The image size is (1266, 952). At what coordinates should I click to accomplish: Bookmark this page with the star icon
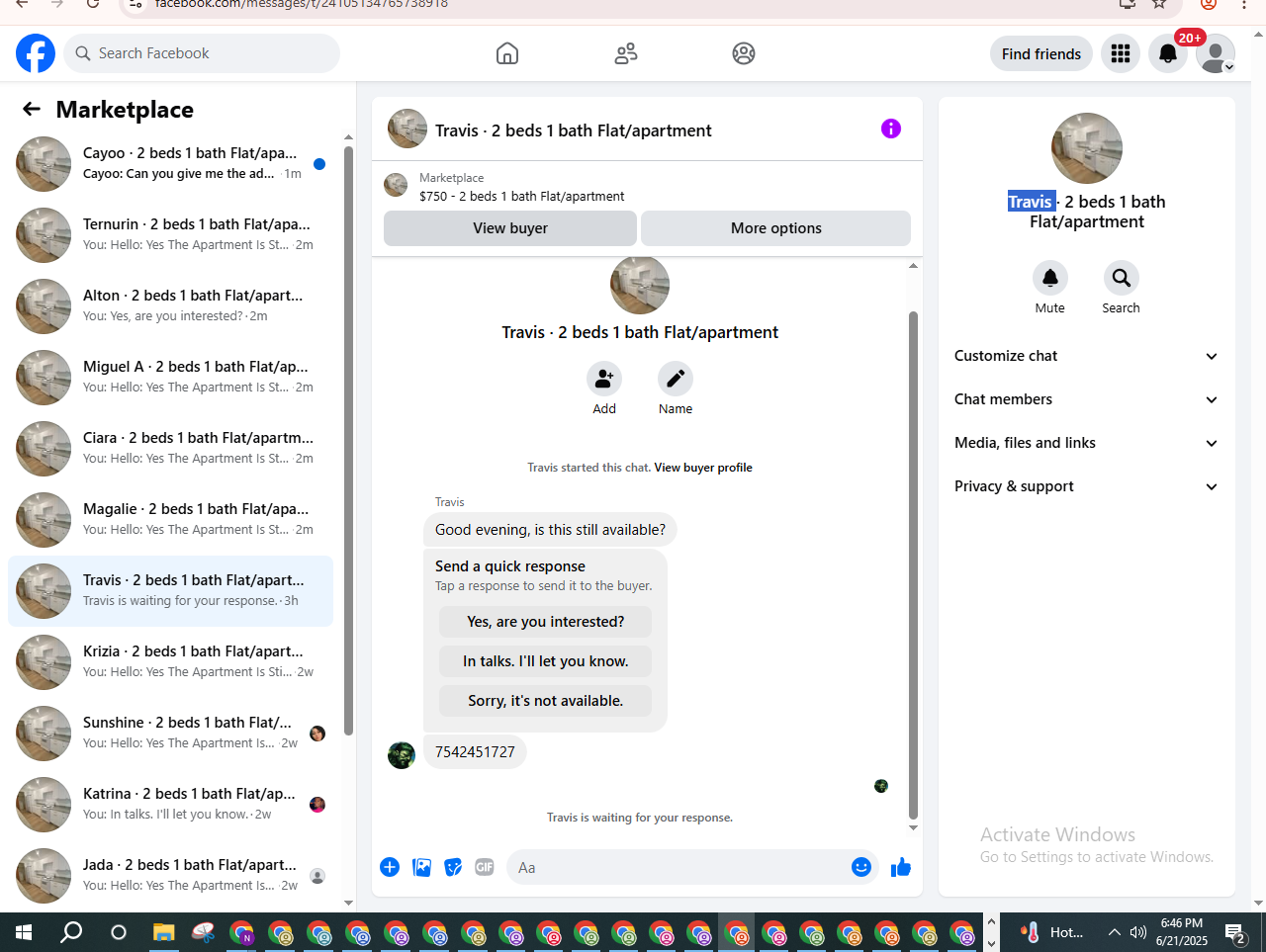pos(1159,3)
